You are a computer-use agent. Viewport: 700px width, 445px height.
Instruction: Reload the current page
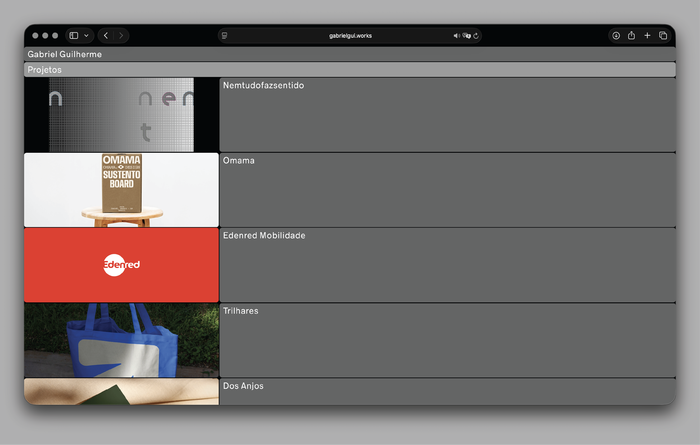tap(476, 35)
